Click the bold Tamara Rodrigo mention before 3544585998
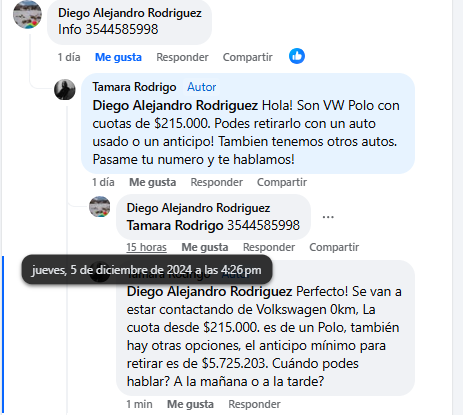463x415 pixels. coord(175,225)
